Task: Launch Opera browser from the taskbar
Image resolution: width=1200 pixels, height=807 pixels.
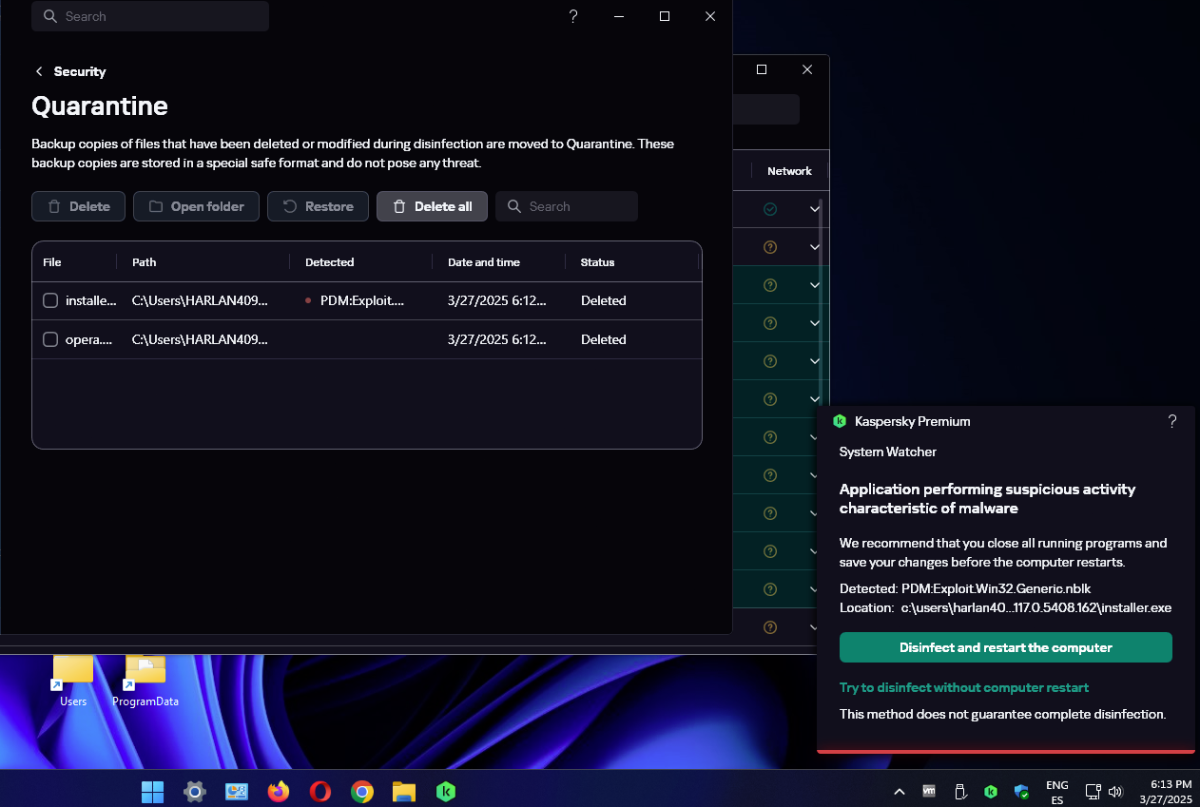Action: (x=320, y=792)
